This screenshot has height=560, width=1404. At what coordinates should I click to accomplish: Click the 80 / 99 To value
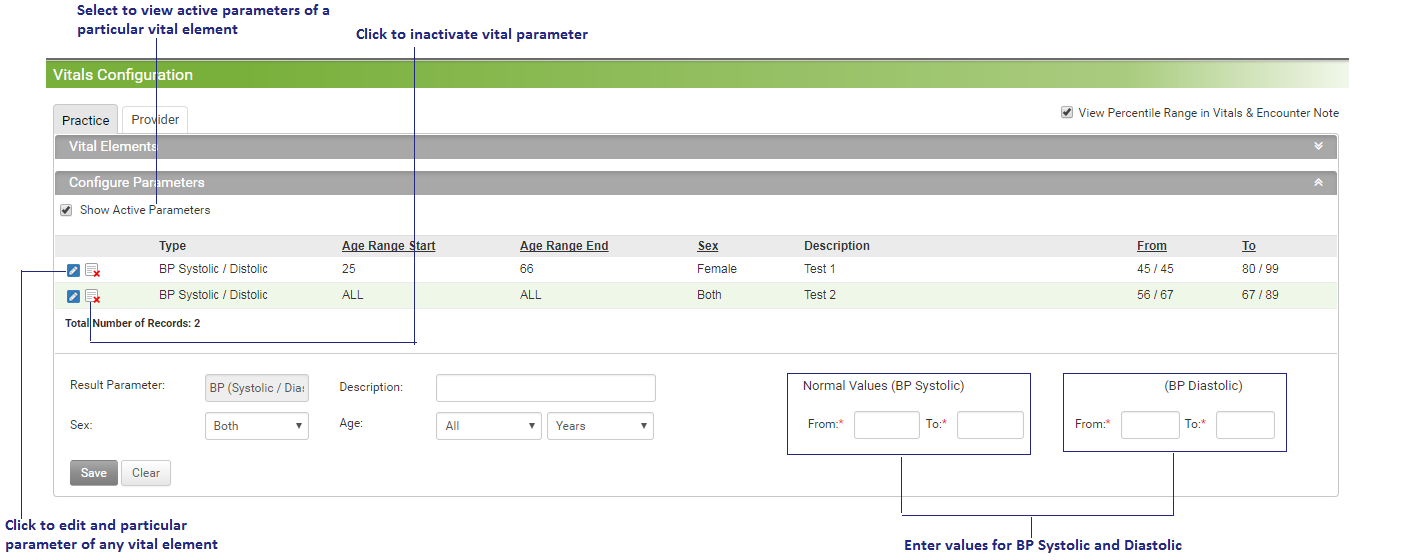[x=1260, y=269]
